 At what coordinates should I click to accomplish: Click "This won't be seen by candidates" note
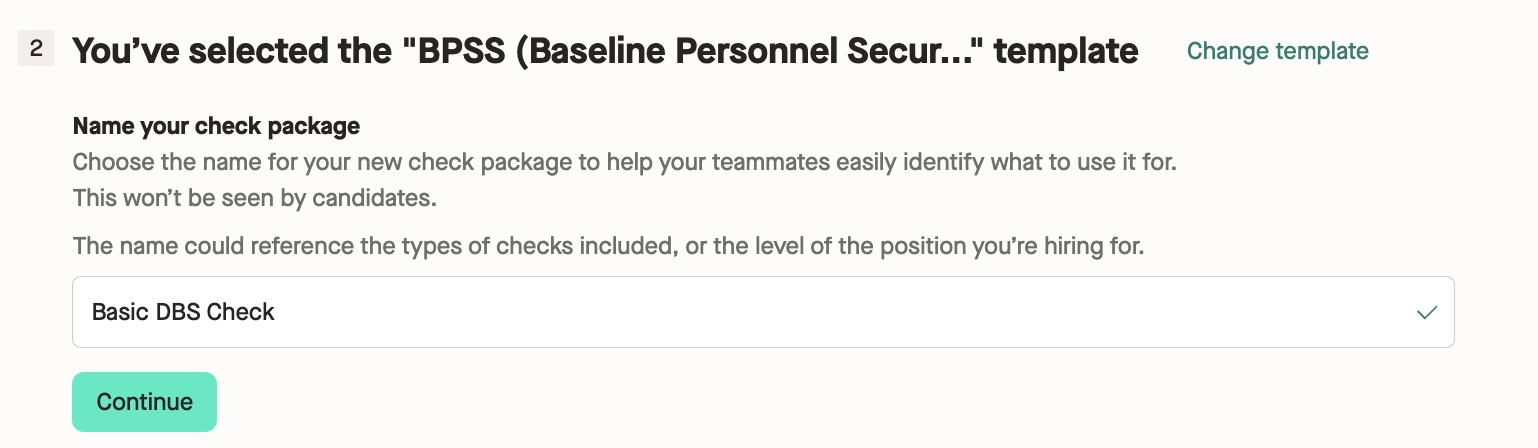(x=255, y=198)
